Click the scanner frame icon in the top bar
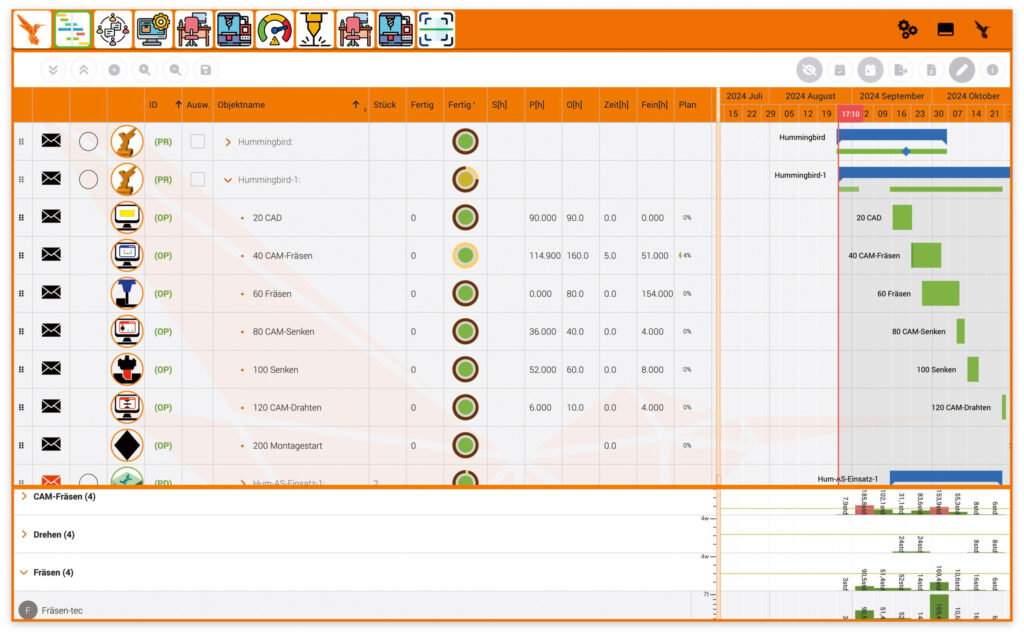The height and width of the screenshot is (635, 1024). (x=436, y=30)
